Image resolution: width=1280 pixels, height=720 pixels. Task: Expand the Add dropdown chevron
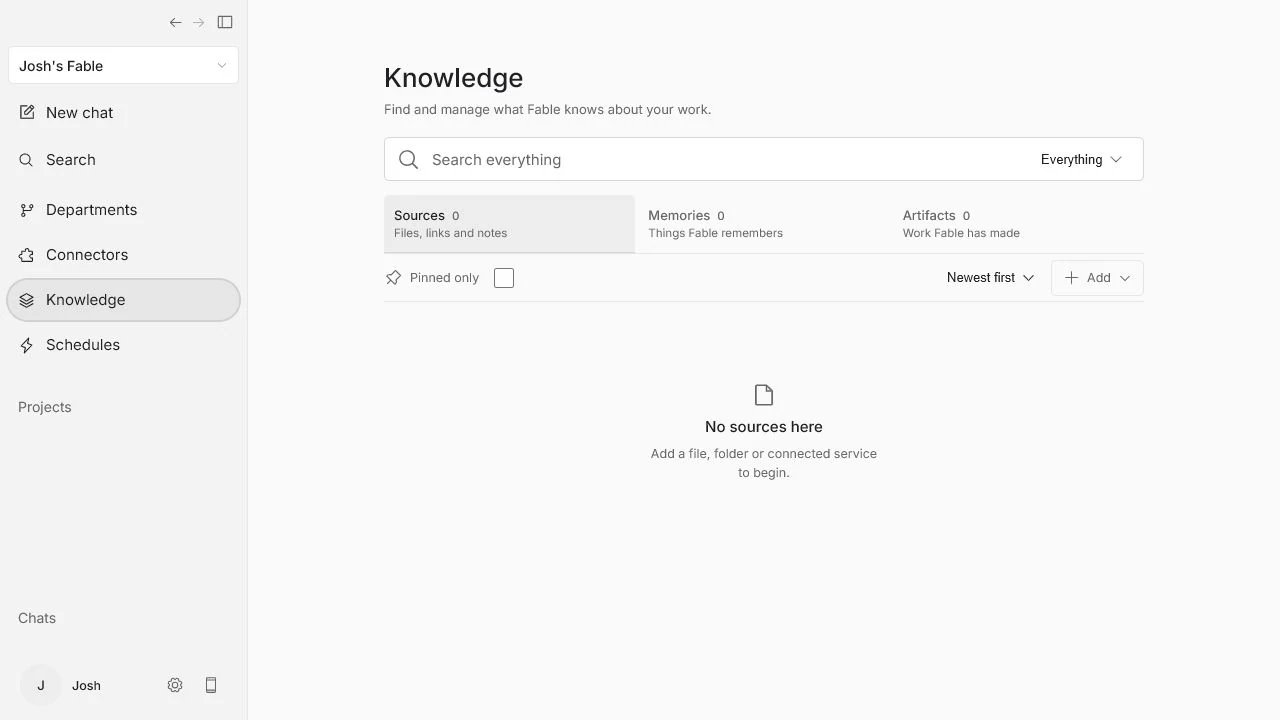click(x=1125, y=278)
